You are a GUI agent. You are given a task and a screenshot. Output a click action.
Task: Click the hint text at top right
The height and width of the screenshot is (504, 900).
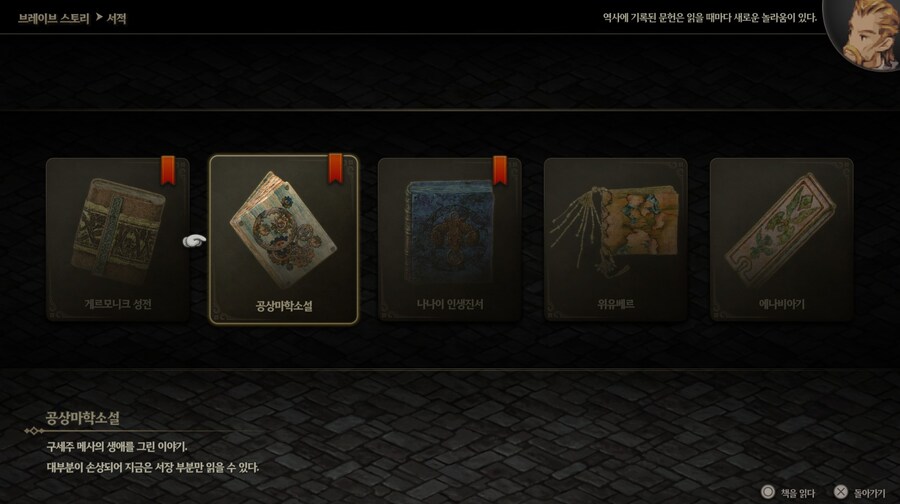click(709, 18)
